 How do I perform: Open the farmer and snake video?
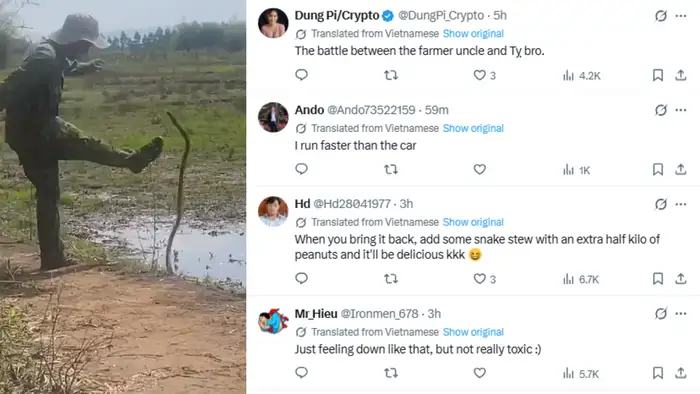(123, 197)
